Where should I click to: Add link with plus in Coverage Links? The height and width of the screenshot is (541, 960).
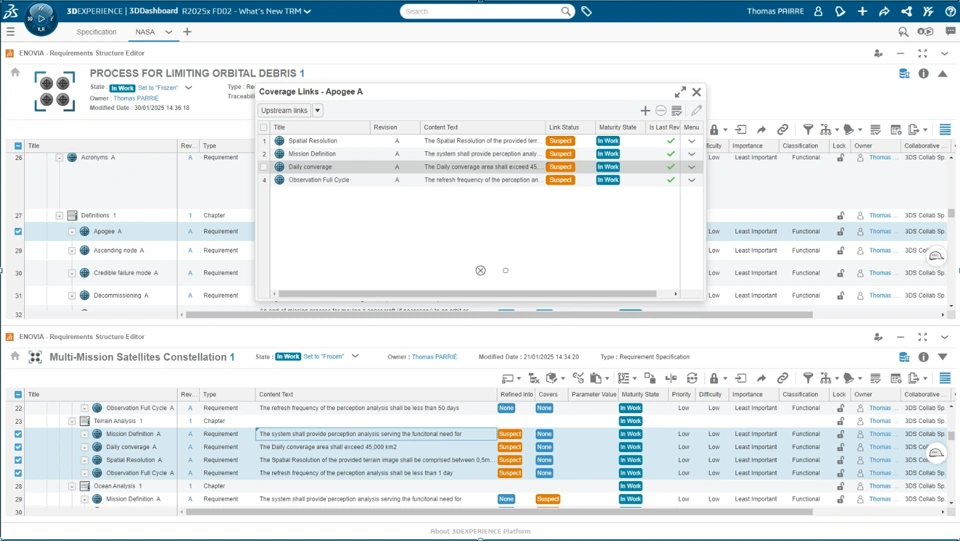pos(645,111)
